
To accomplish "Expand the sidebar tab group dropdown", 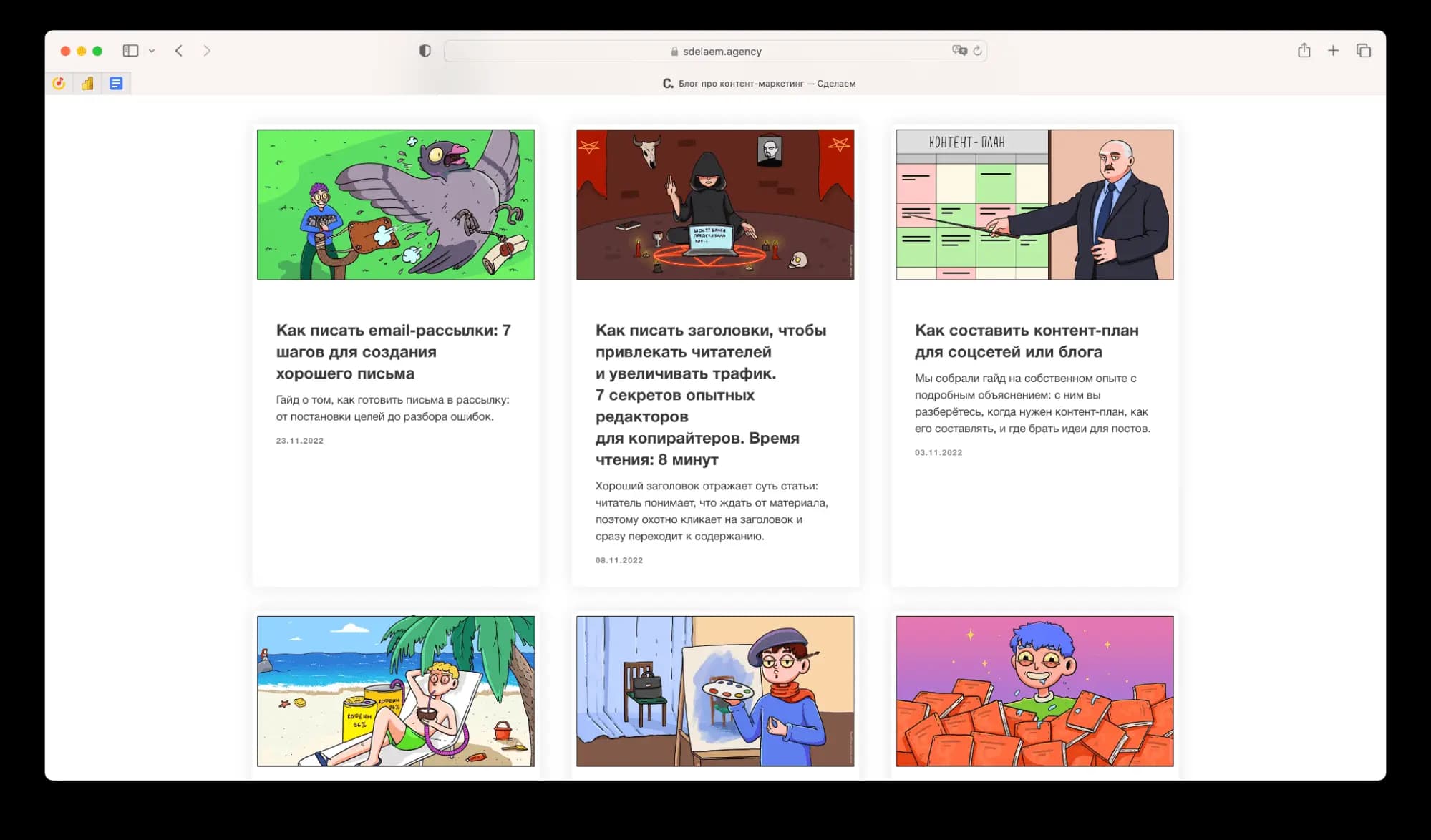I will point(152,51).
